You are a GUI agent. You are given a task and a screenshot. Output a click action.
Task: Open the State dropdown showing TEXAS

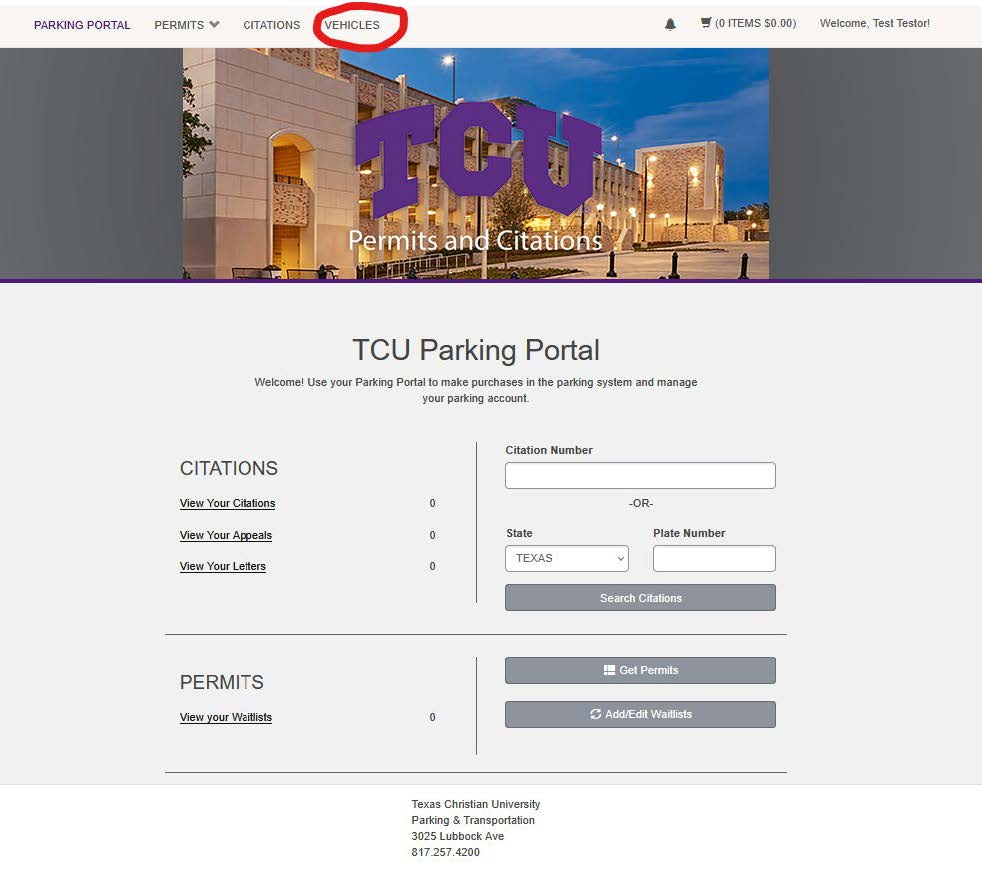click(x=567, y=558)
